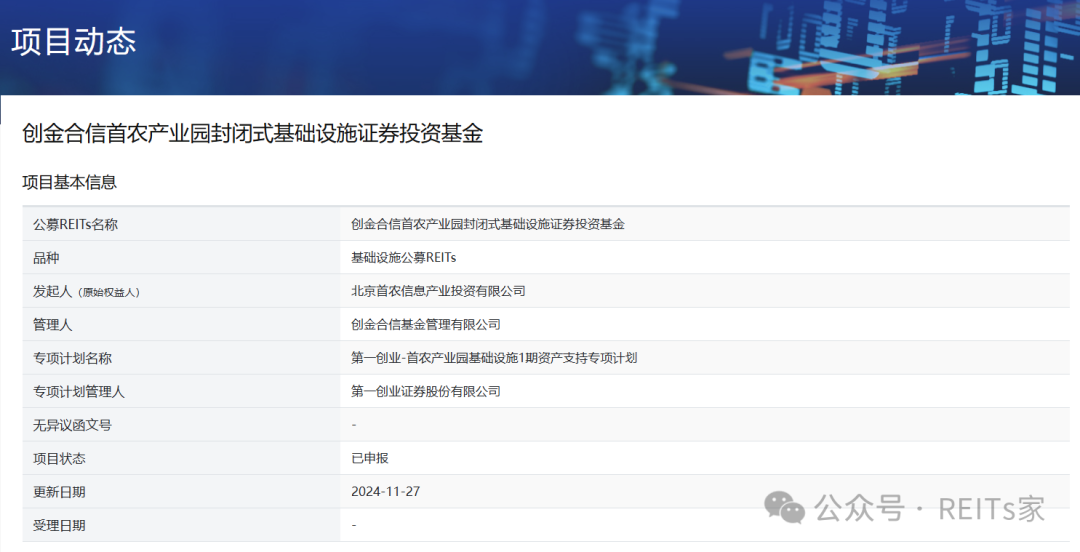Select the 管理人 row label
Screen dimensions: 1080x552
click(x=52, y=325)
